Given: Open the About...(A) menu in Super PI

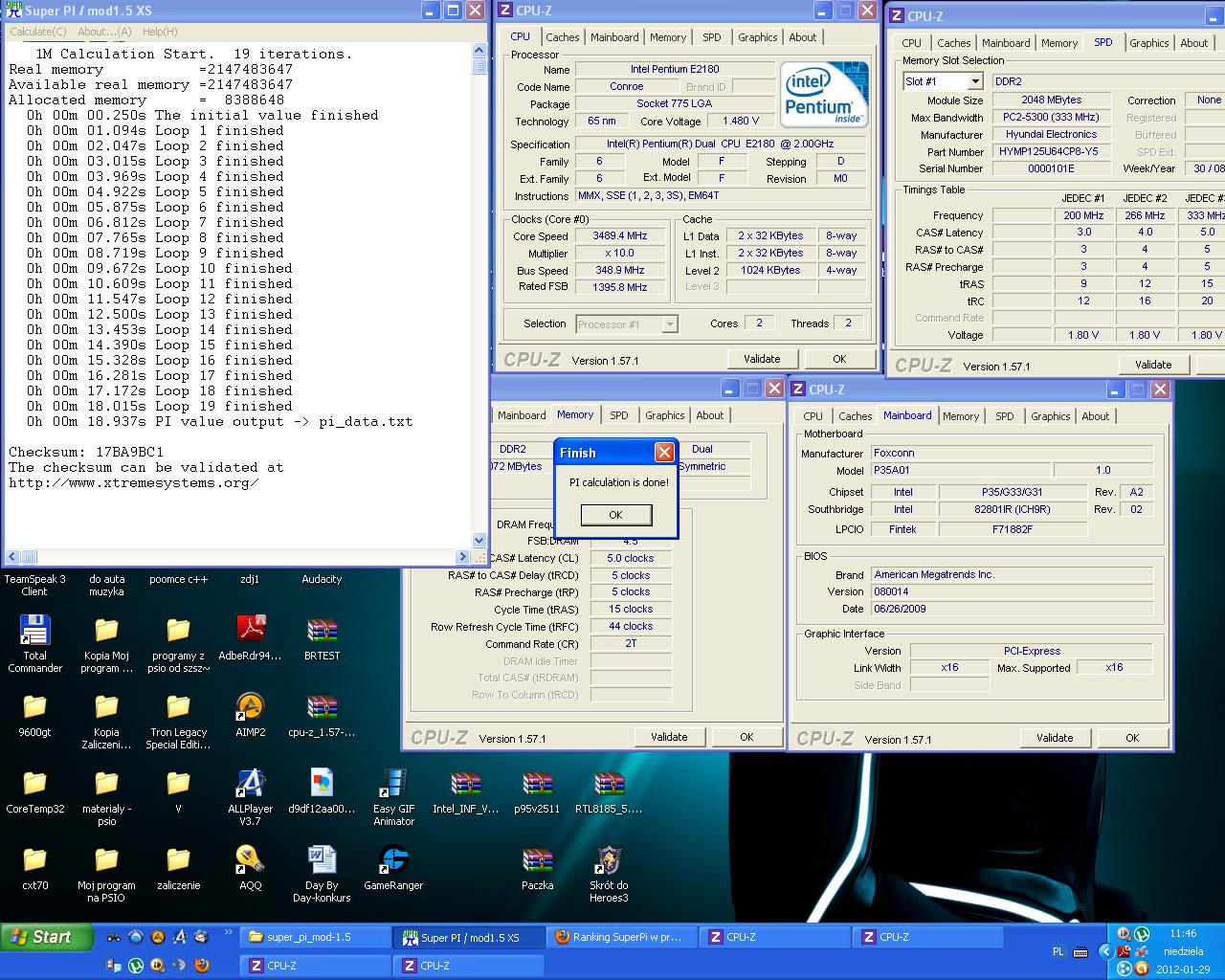Looking at the screenshot, I should coord(104,32).
